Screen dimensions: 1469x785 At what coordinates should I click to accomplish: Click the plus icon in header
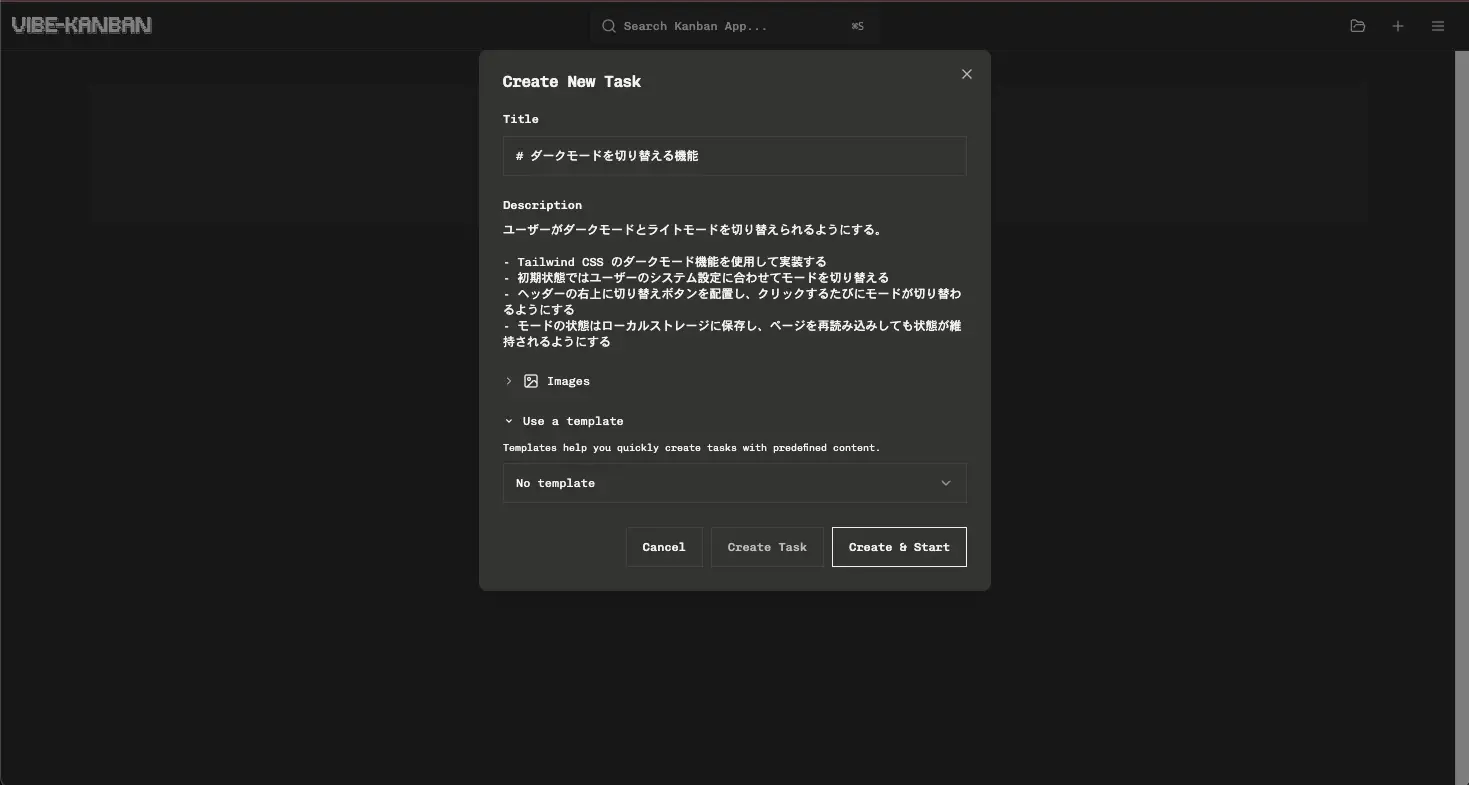tap(1398, 26)
